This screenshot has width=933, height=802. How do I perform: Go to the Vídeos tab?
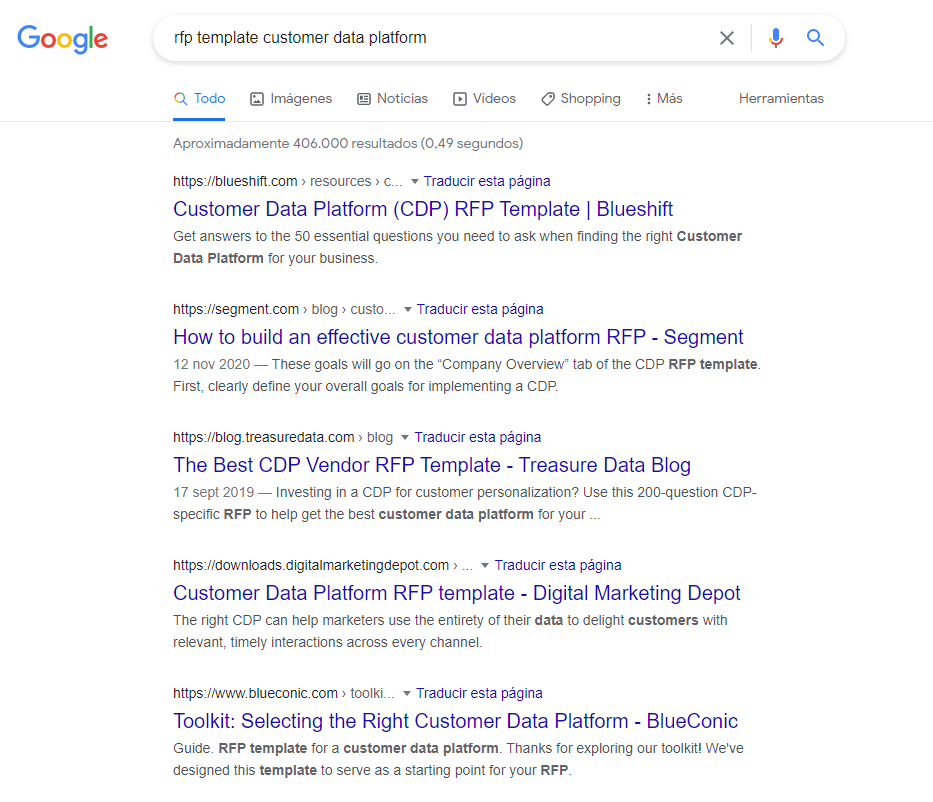click(x=484, y=99)
